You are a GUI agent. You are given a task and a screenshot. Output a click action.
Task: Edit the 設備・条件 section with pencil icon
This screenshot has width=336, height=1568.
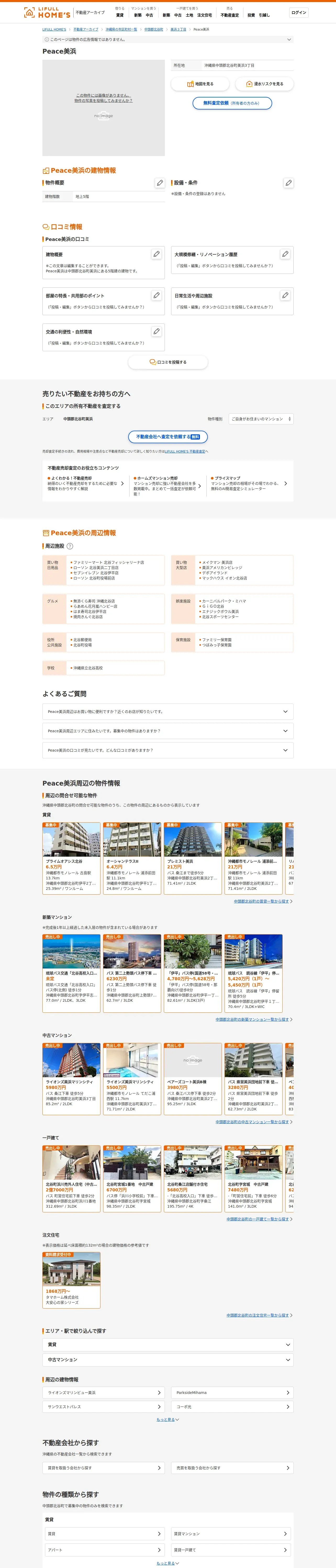(288, 183)
